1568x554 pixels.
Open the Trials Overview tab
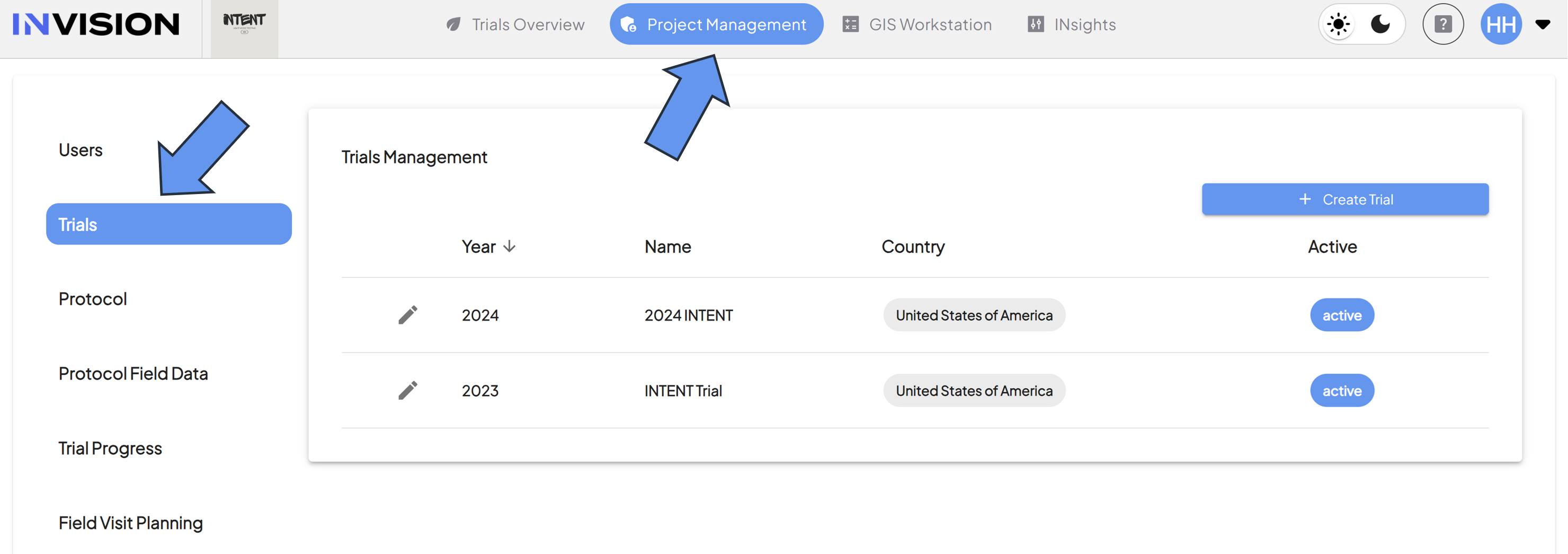click(x=515, y=24)
